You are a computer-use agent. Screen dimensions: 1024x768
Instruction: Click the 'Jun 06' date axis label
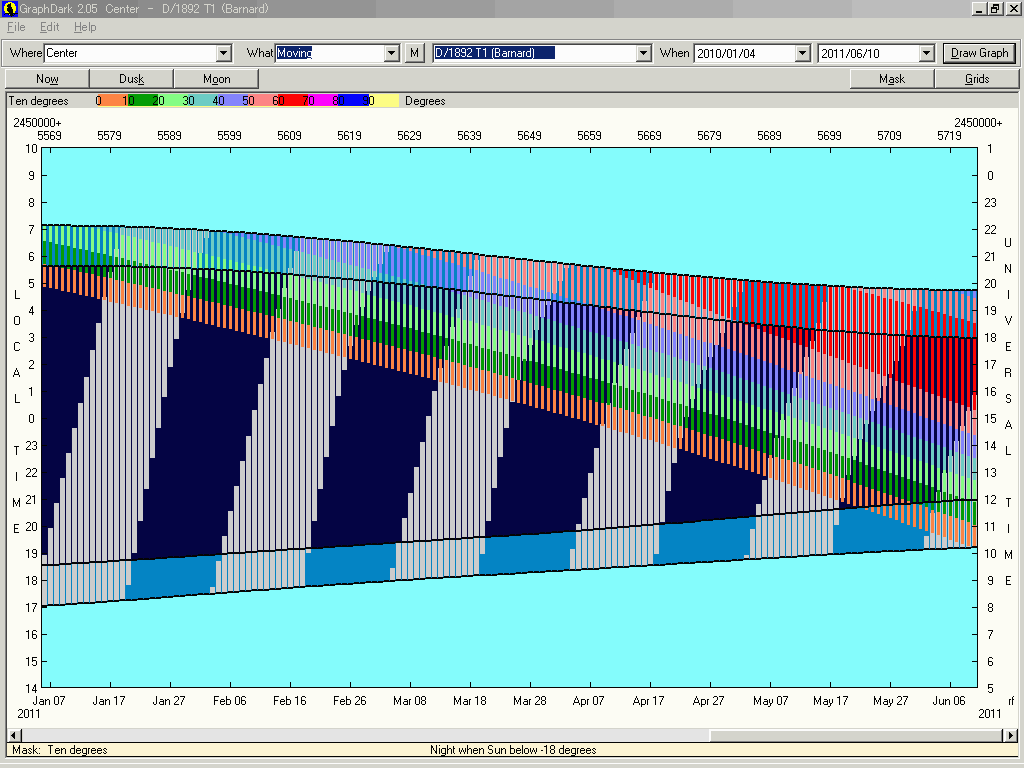click(949, 701)
